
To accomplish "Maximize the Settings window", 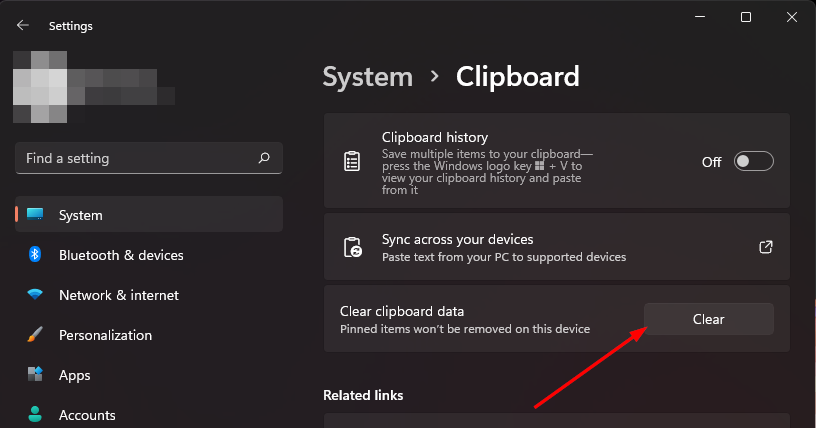I will coord(745,17).
